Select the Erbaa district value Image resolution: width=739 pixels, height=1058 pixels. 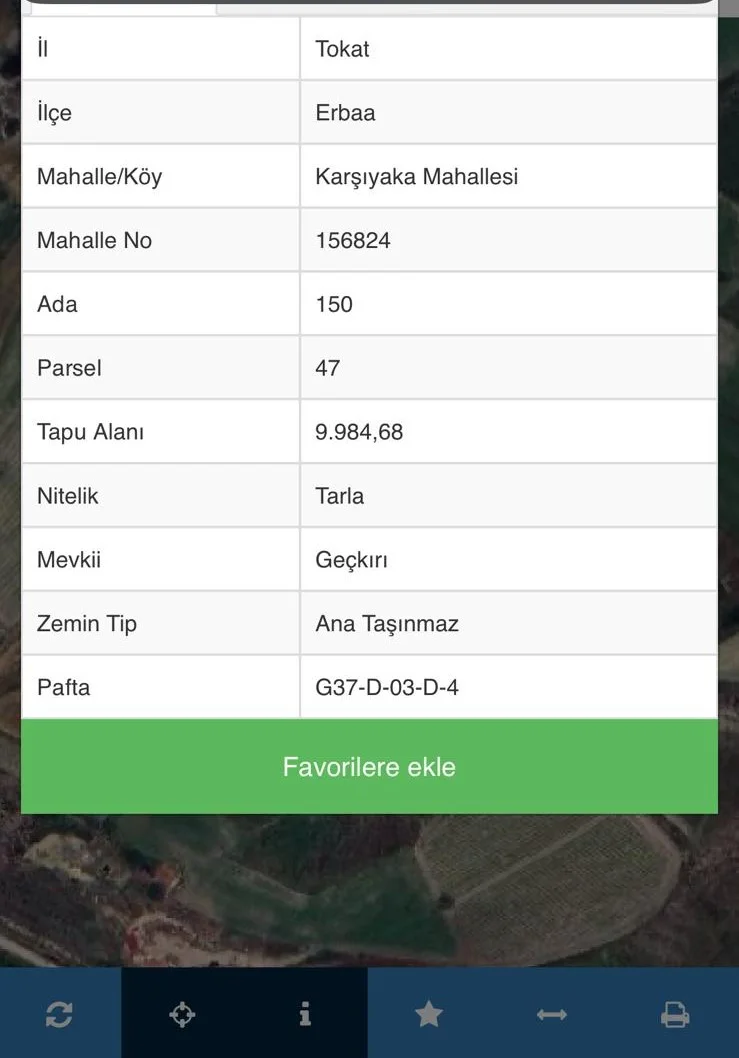(346, 113)
